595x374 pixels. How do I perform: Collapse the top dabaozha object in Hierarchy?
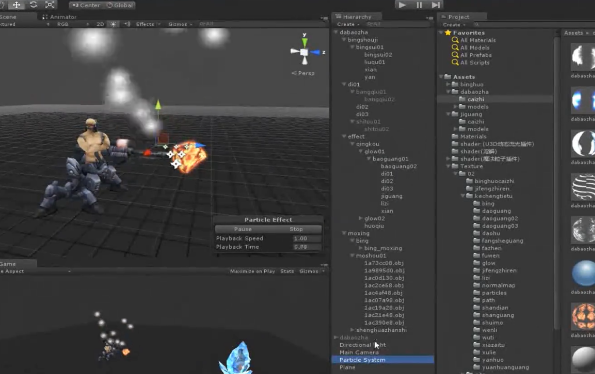pyautogui.click(x=336, y=32)
